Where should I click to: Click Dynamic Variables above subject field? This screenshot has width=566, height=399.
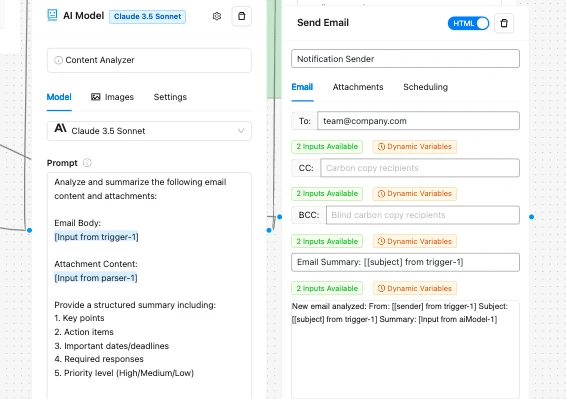pos(415,241)
